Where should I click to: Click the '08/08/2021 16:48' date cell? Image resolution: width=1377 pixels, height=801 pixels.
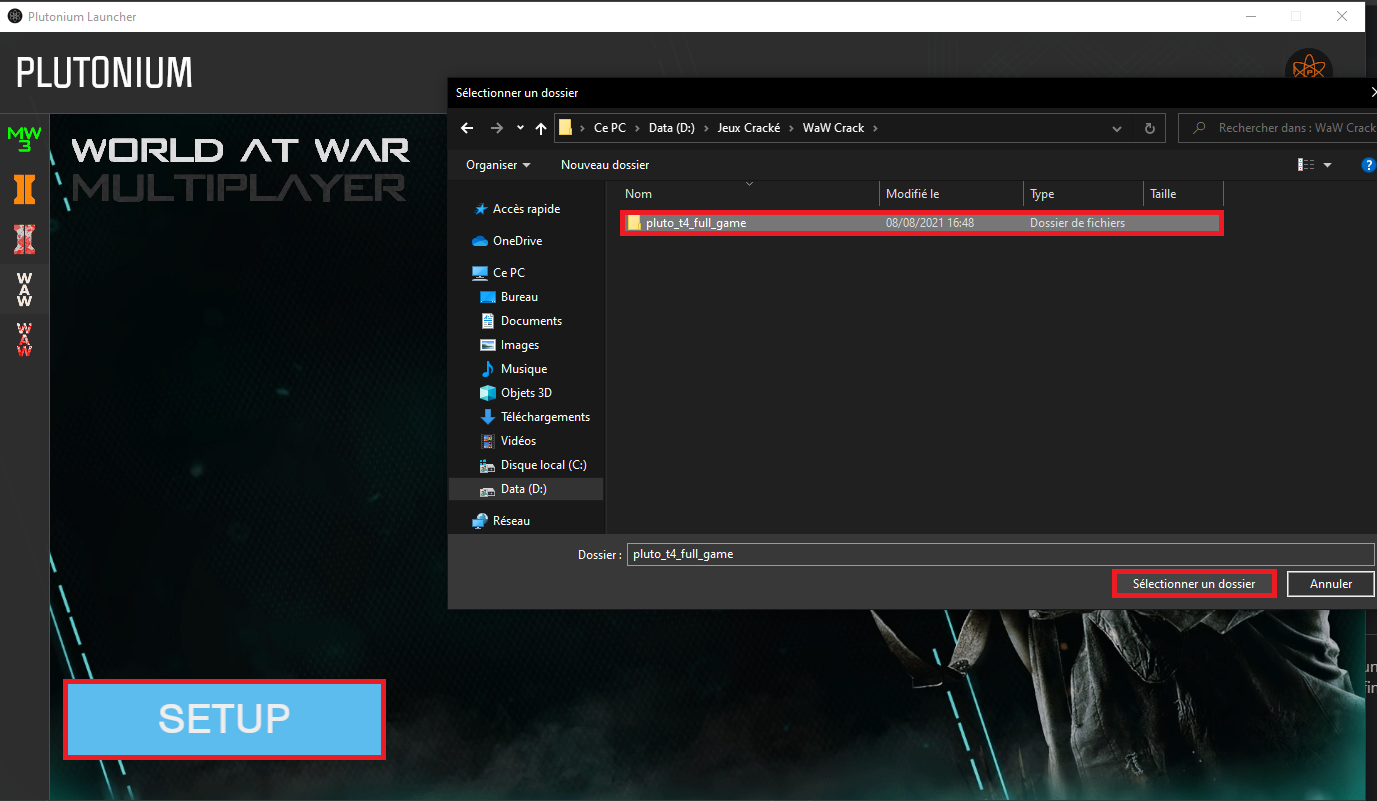pyautogui.click(x=930, y=223)
